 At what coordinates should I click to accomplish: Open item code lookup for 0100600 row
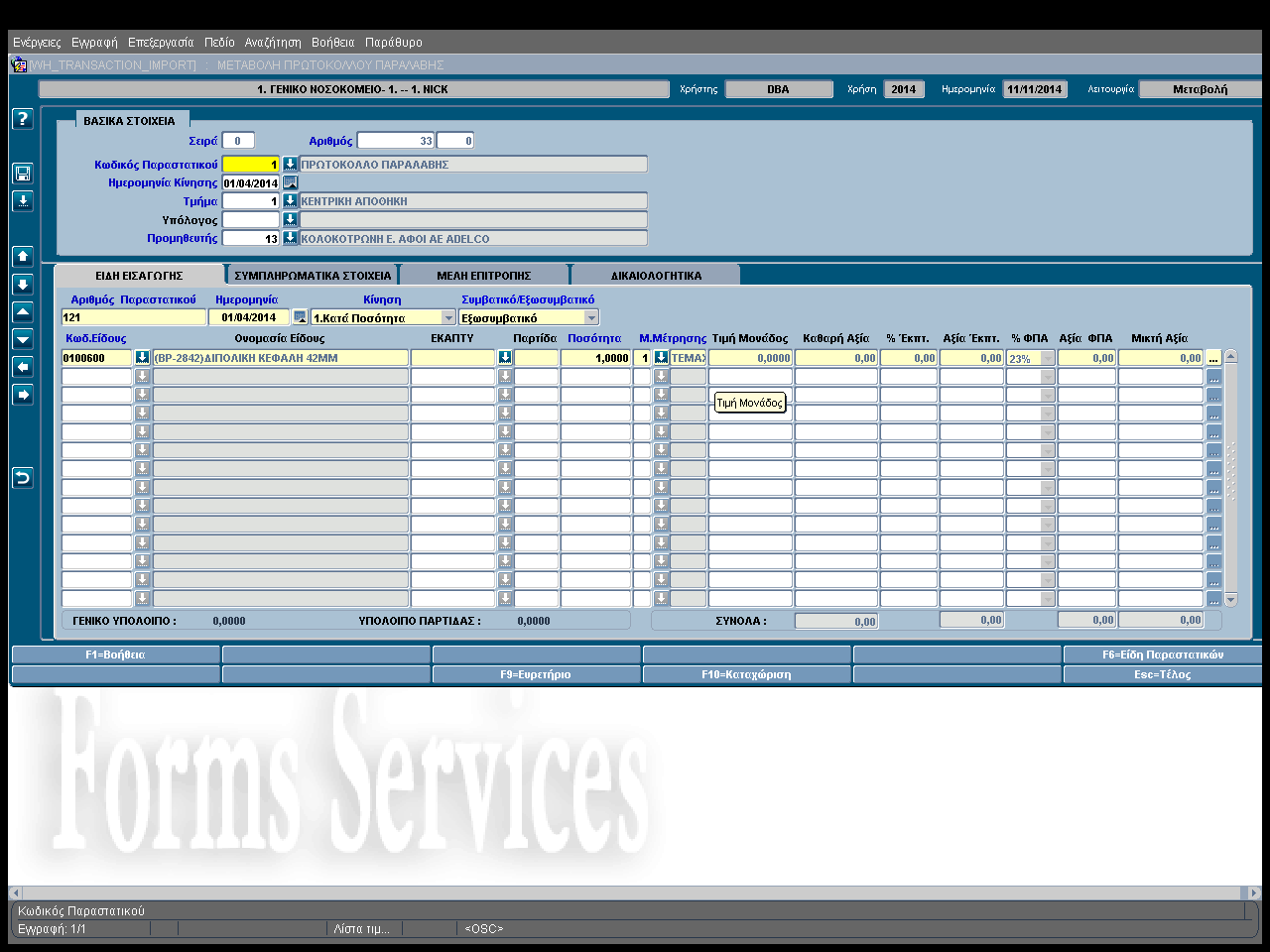point(142,357)
